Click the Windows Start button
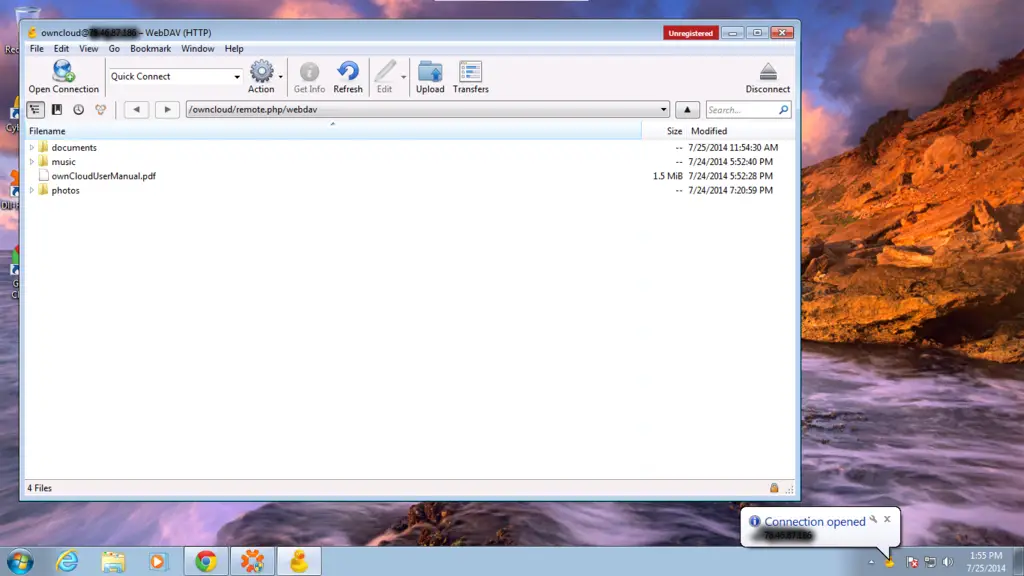The height and width of the screenshot is (576, 1024). click(x=20, y=562)
